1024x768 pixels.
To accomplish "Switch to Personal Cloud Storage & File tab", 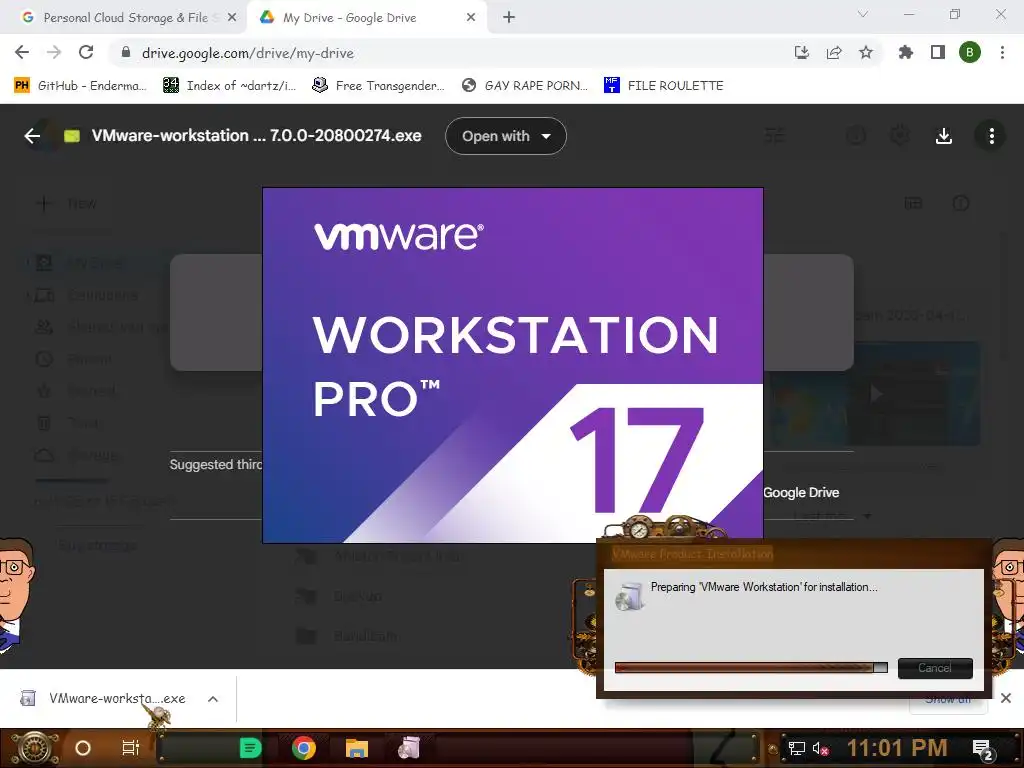I will (124, 18).
